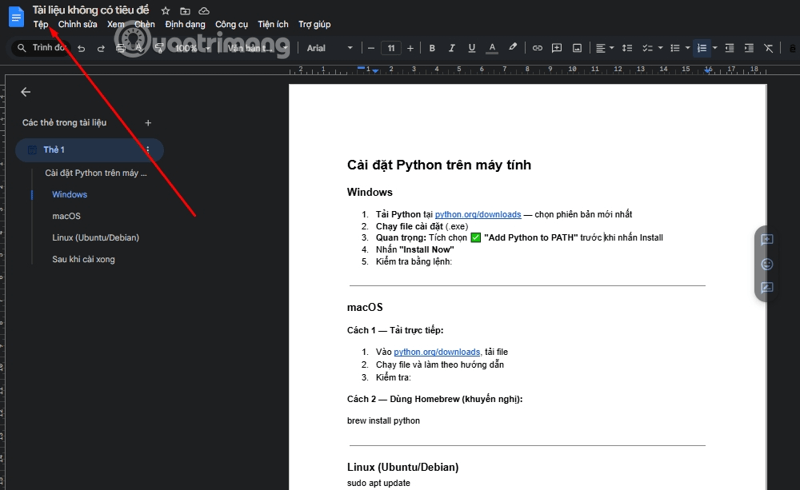This screenshot has height=490, width=800.
Task: Open the Arial font dropdown
Action: tap(325, 48)
